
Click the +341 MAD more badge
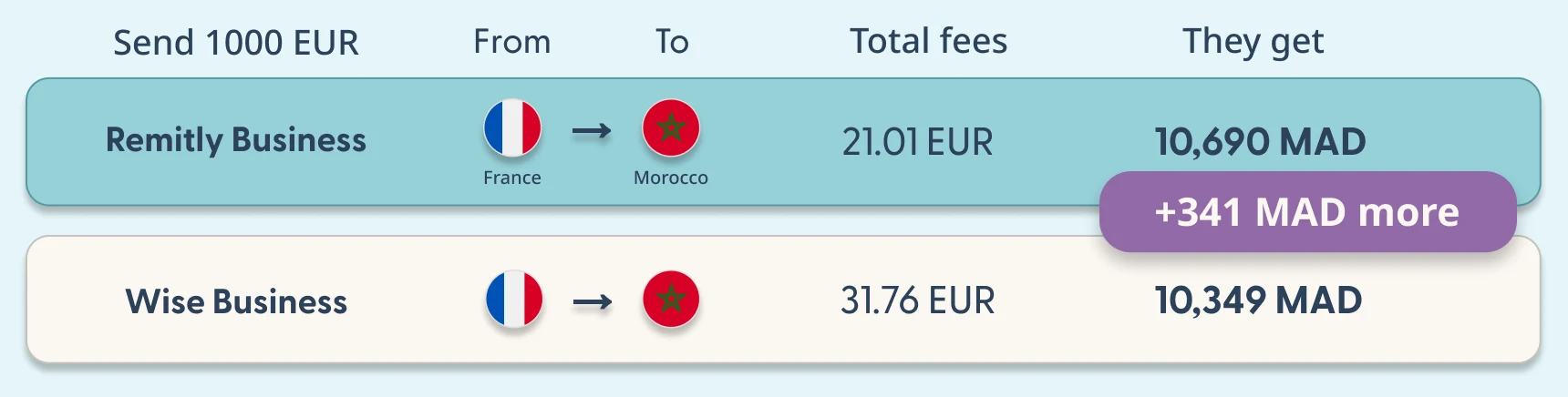coord(1307,211)
